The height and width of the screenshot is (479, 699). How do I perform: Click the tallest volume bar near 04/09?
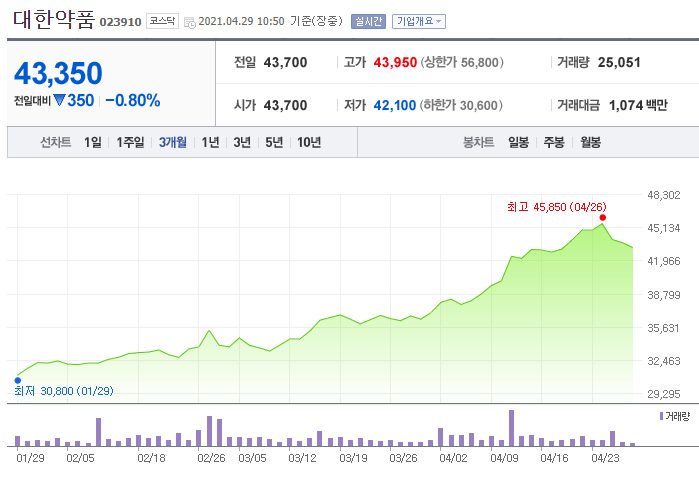[511, 428]
